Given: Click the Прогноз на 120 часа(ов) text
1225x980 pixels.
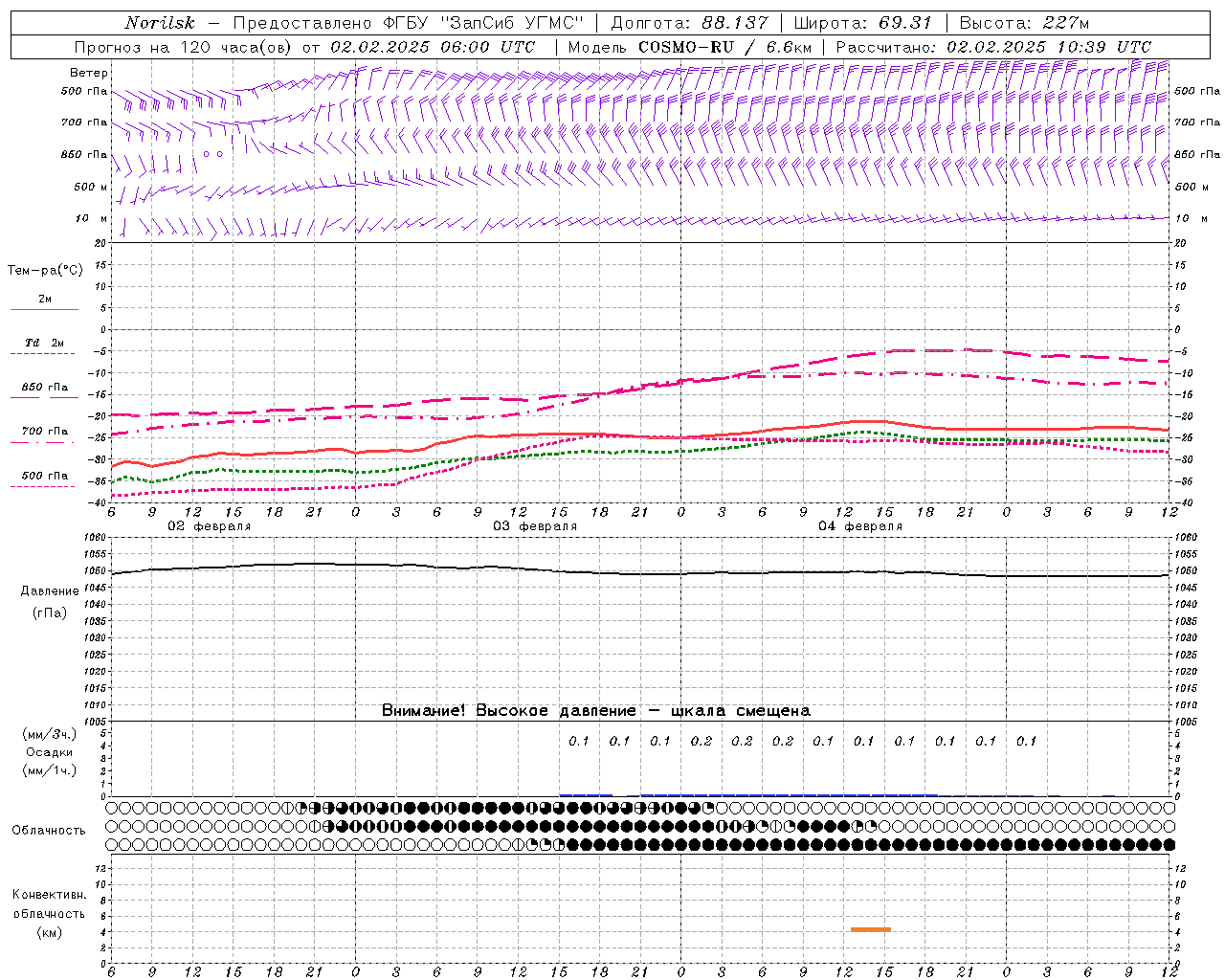Looking at the screenshot, I should point(185,47).
